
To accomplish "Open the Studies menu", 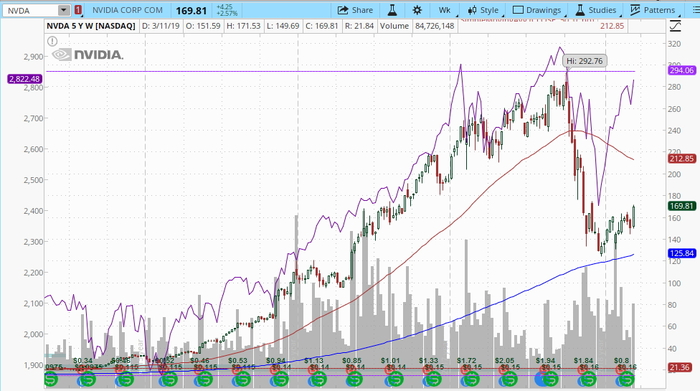I will pos(596,10).
